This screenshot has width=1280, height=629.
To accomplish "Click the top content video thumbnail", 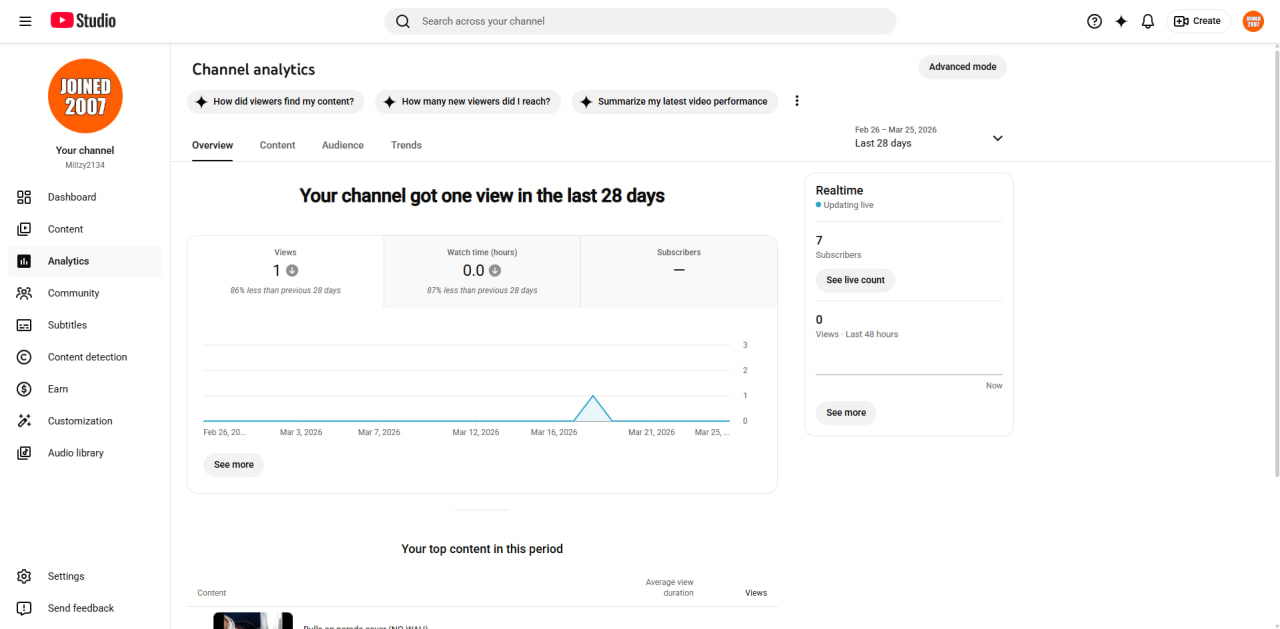I will [253, 621].
